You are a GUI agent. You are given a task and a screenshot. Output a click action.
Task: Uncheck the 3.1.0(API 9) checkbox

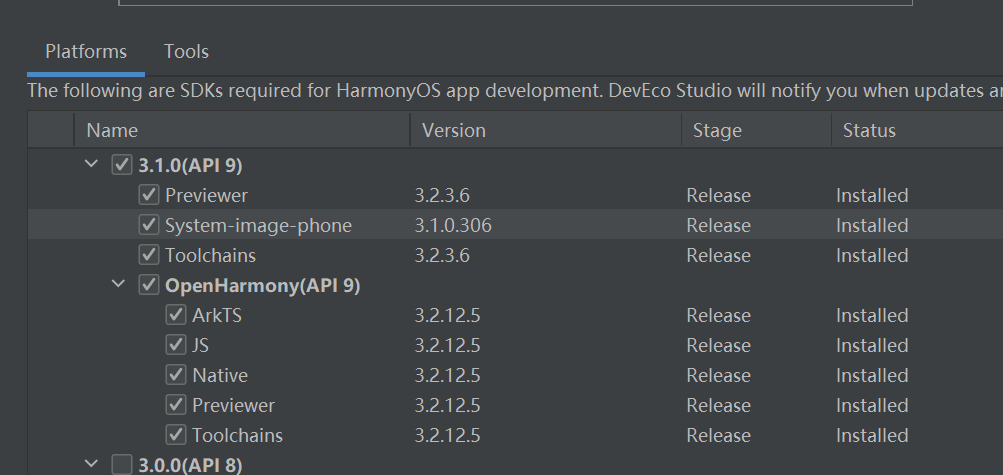pos(122,164)
